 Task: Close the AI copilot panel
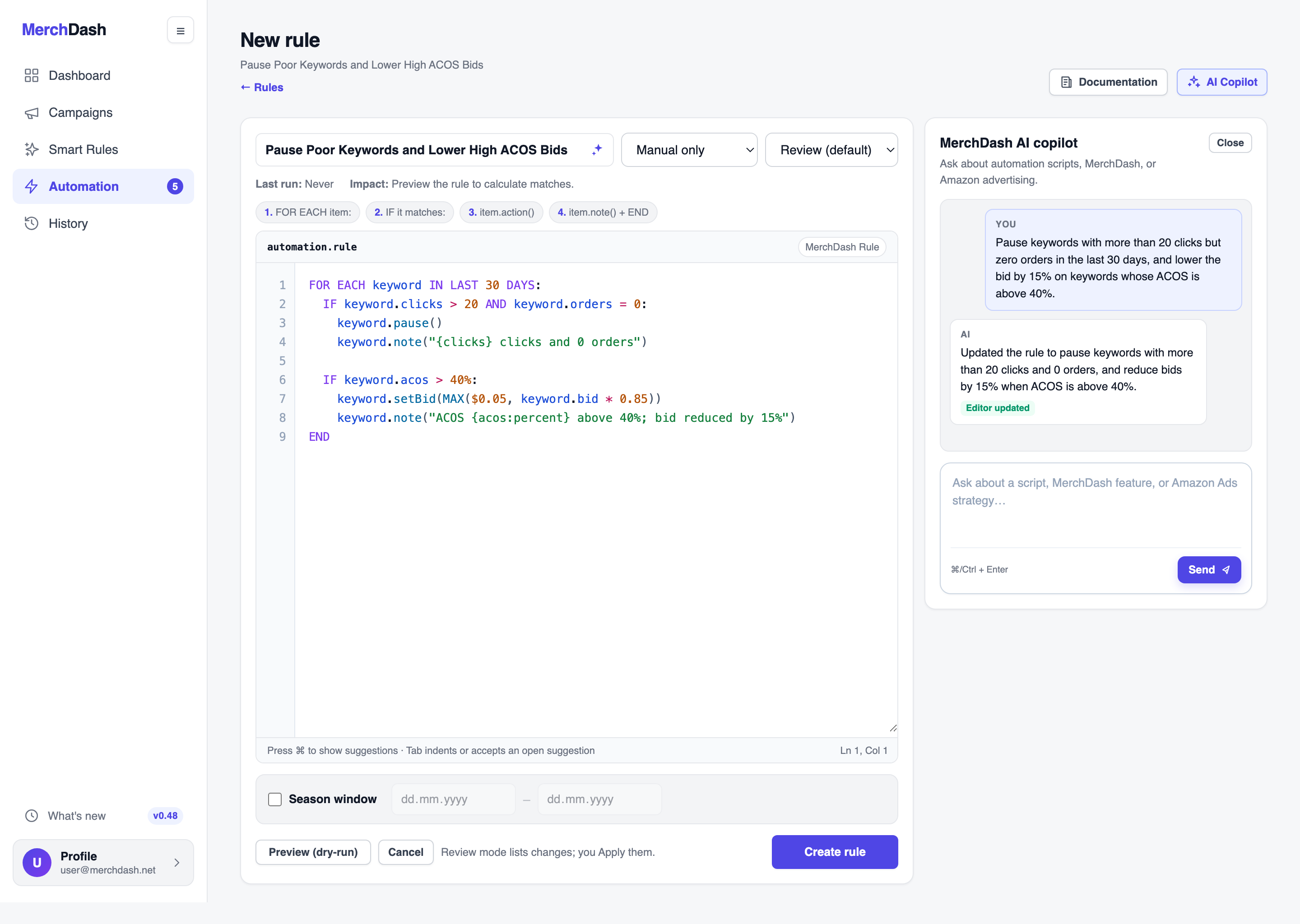1230,143
